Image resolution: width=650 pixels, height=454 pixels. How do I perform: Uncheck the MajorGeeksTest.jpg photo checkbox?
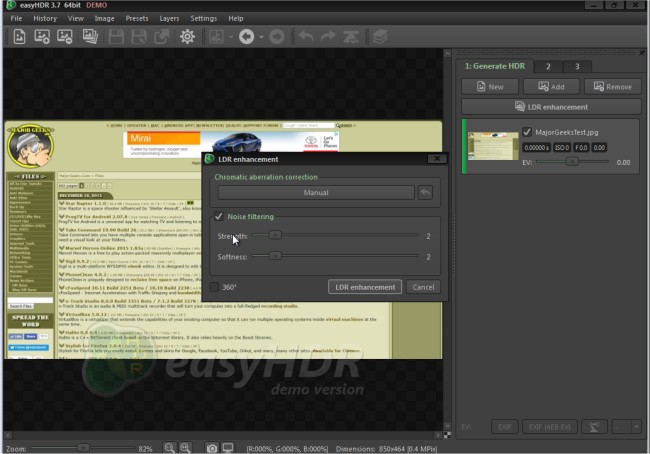coord(527,131)
